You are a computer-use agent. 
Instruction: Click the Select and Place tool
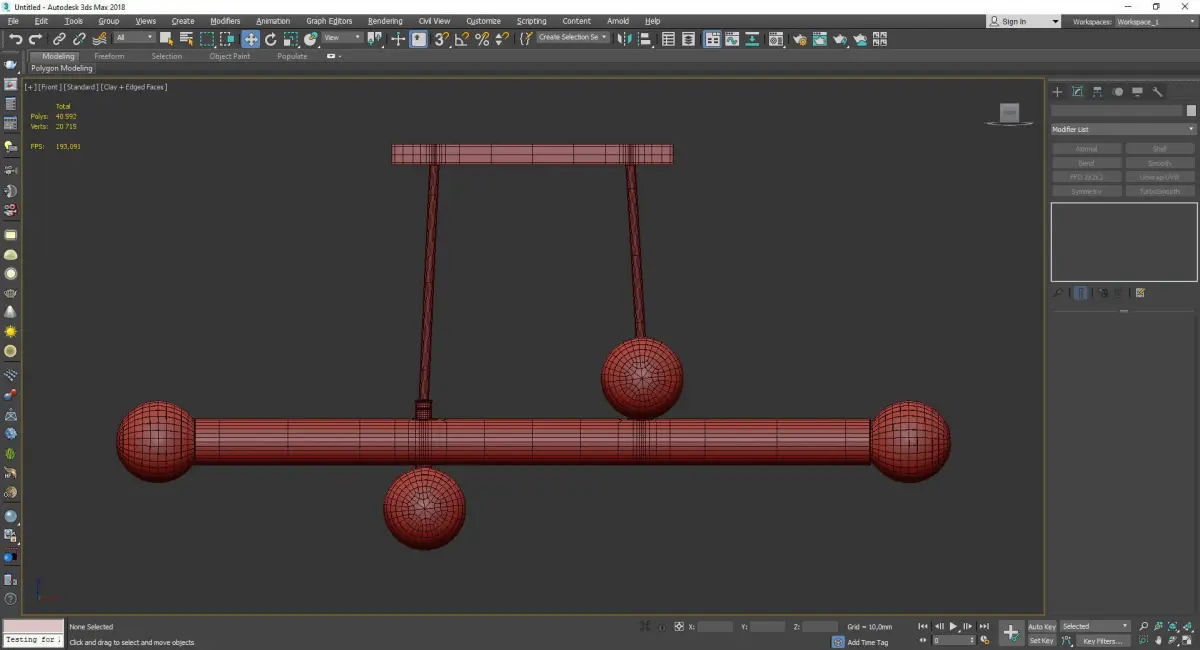(311, 39)
